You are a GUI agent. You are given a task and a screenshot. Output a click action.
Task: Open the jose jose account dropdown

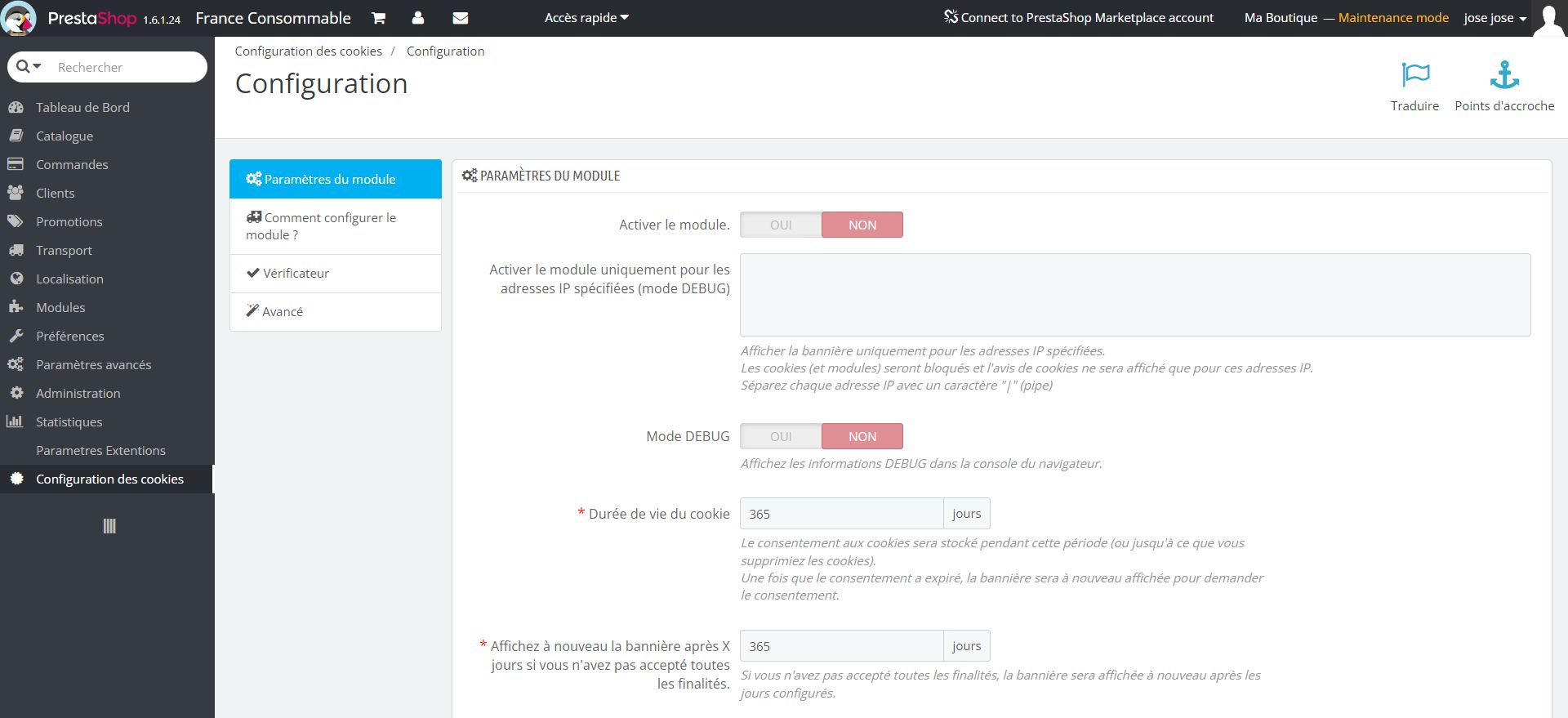coord(1495,18)
